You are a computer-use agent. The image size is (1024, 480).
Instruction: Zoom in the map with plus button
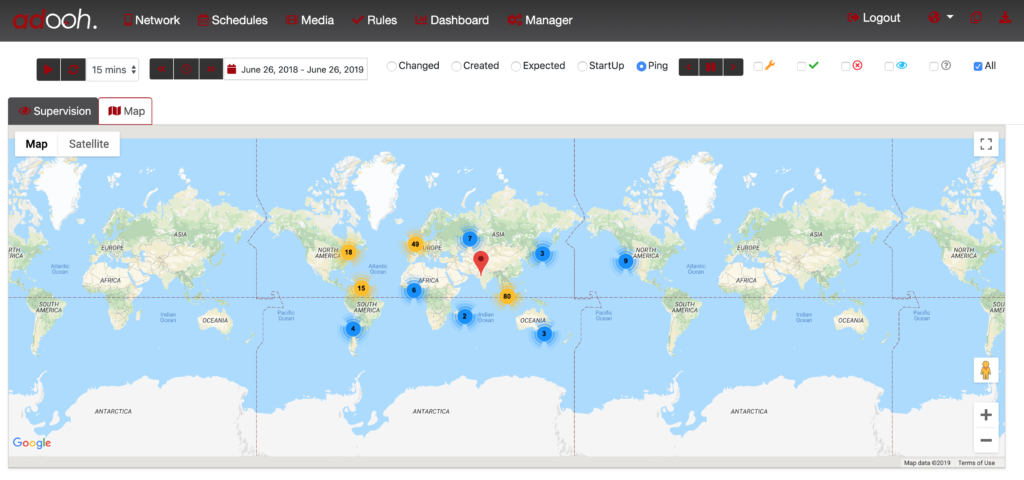986,415
